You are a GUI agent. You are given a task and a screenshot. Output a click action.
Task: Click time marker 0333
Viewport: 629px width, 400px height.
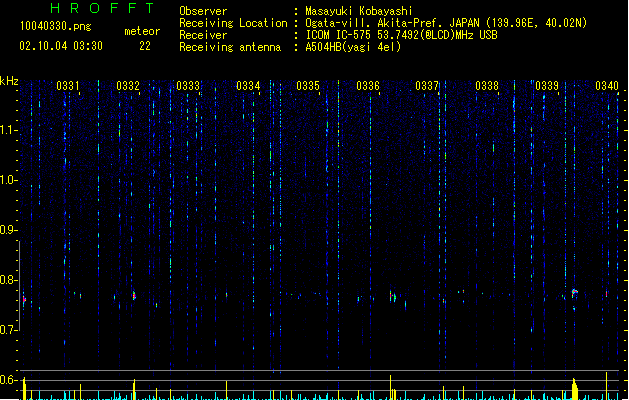pyautogui.click(x=188, y=86)
